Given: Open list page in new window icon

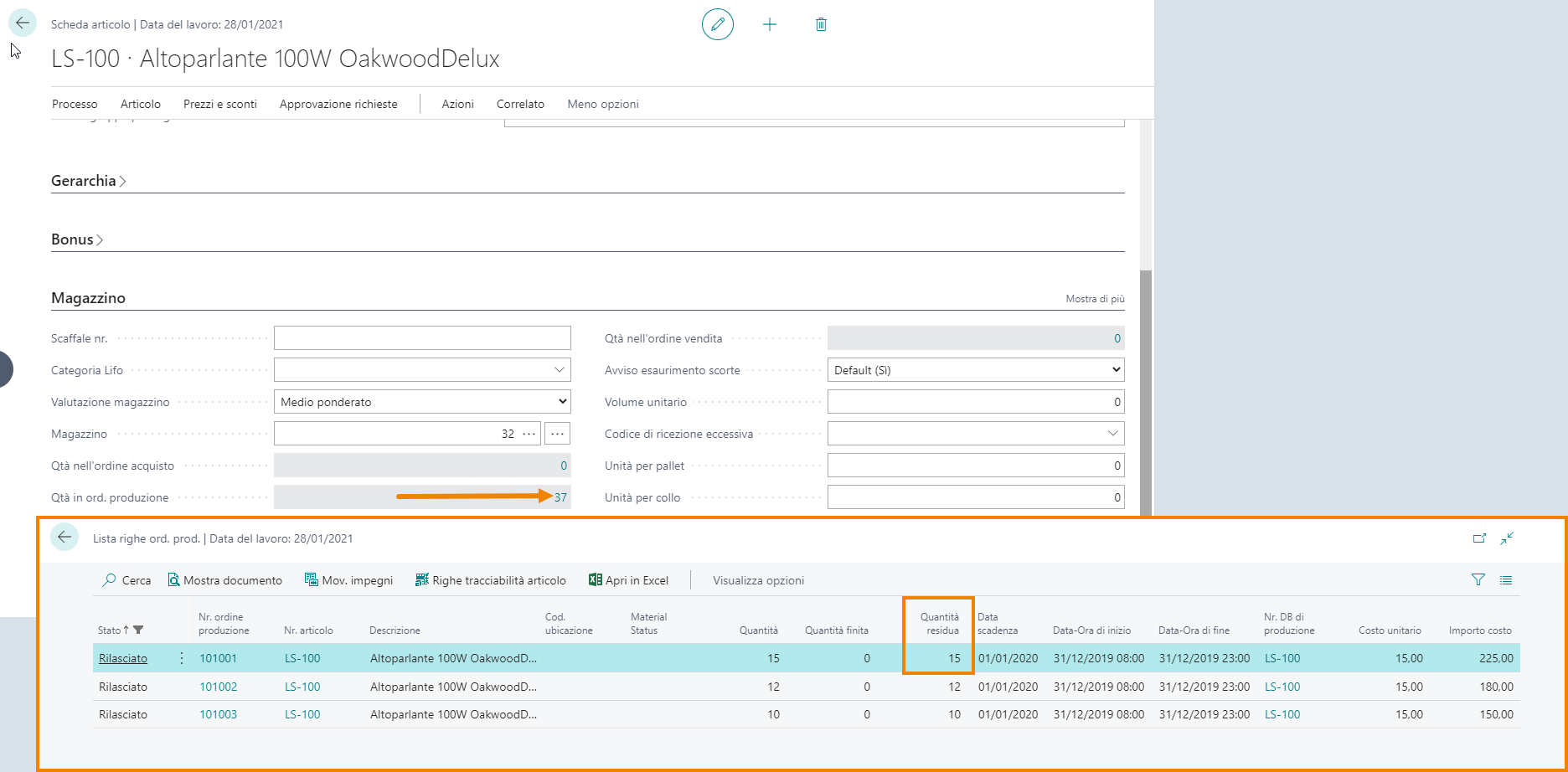Looking at the screenshot, I should coord(1479,538).
